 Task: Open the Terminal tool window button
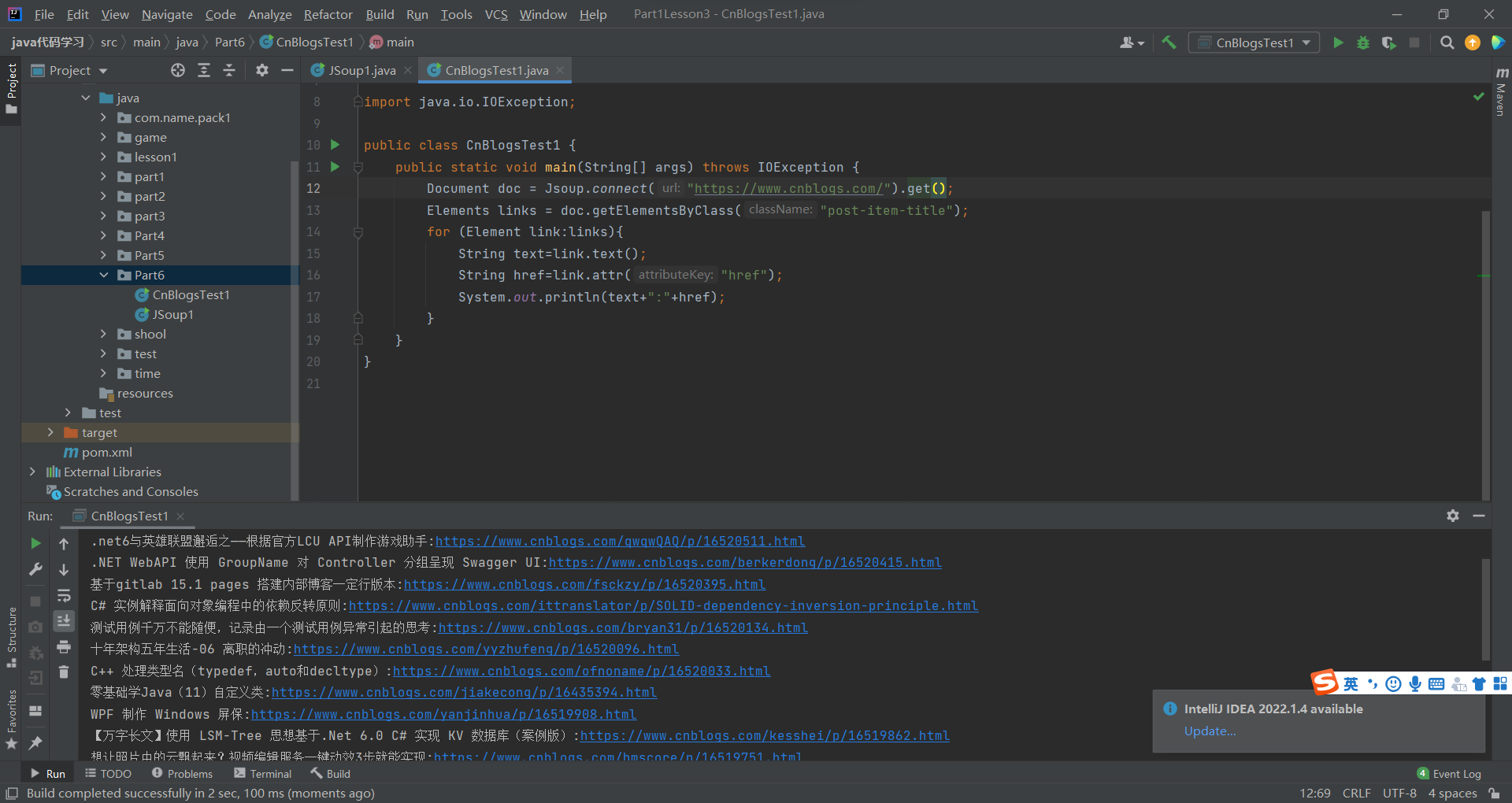(x=262, y=774)
